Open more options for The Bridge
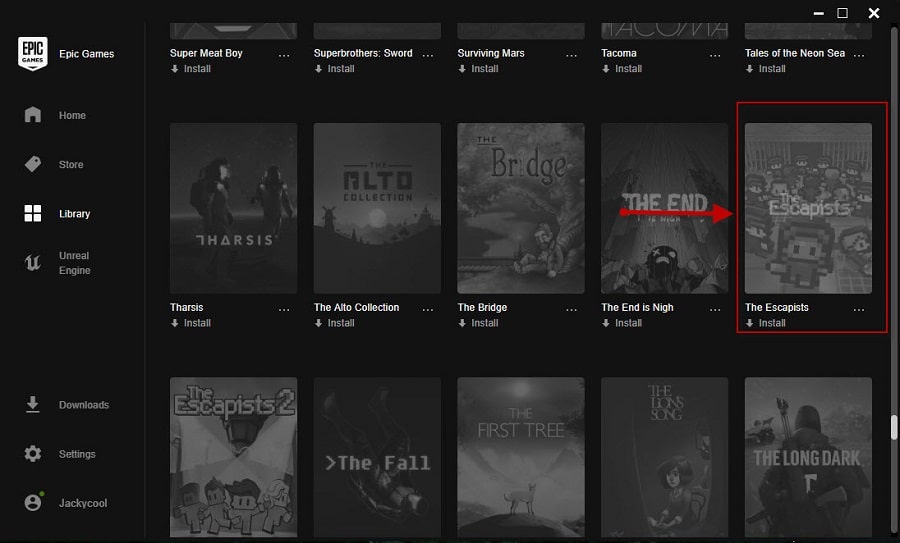The width and height of the screenshot is (900, 543). pyautogui.click(x=571, y=310)
